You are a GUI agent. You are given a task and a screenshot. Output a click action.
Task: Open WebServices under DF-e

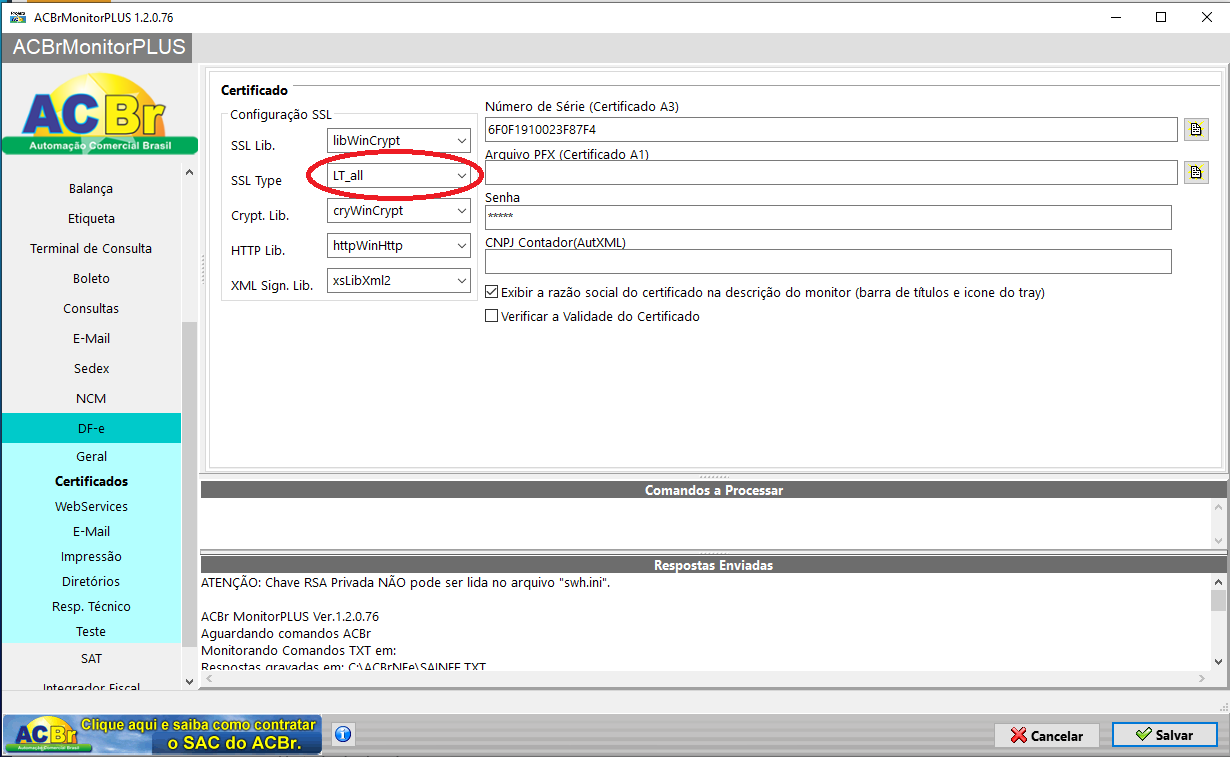91,506
